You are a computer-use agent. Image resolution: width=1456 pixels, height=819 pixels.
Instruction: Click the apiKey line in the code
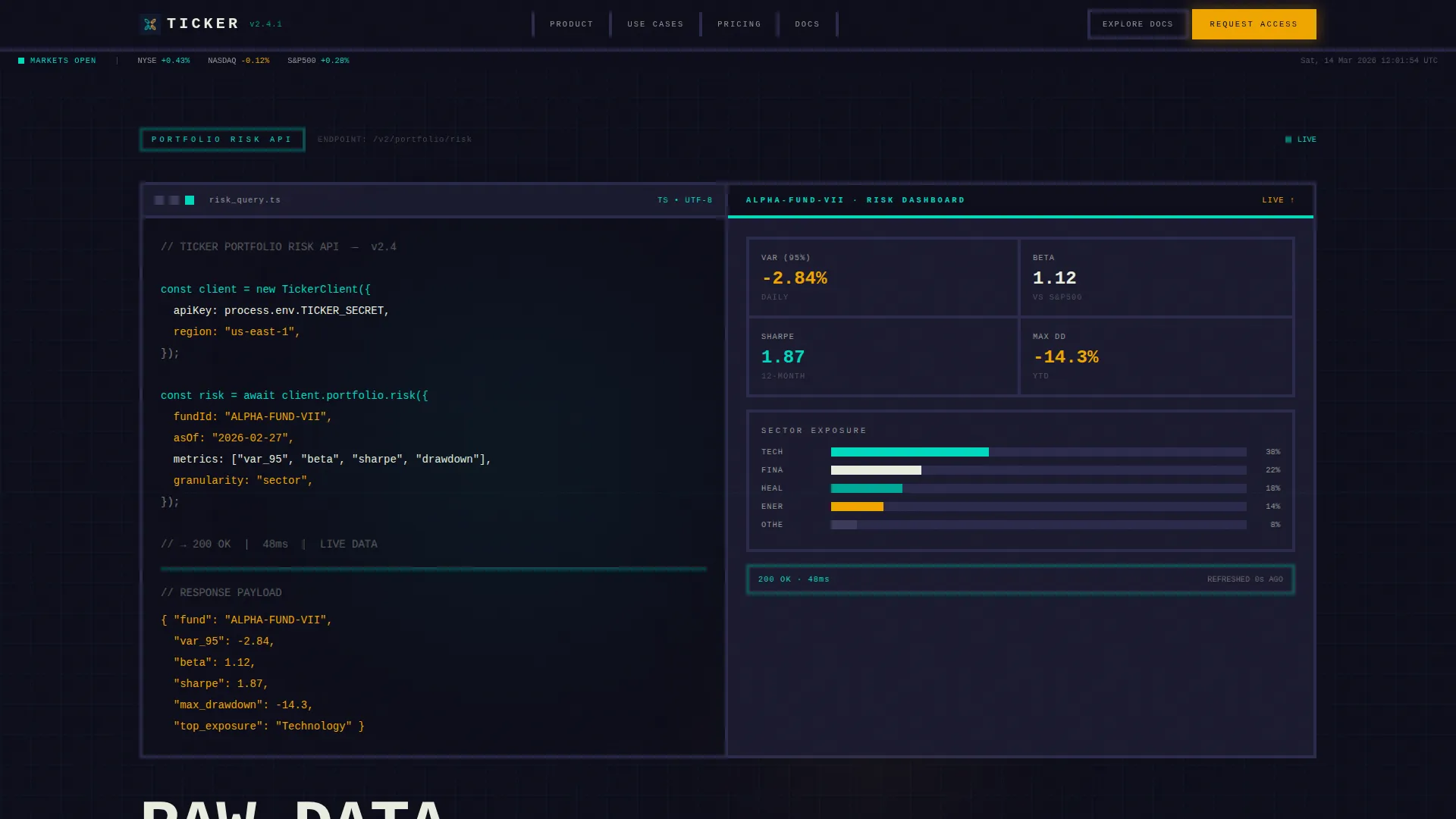[x=281, y=311]
